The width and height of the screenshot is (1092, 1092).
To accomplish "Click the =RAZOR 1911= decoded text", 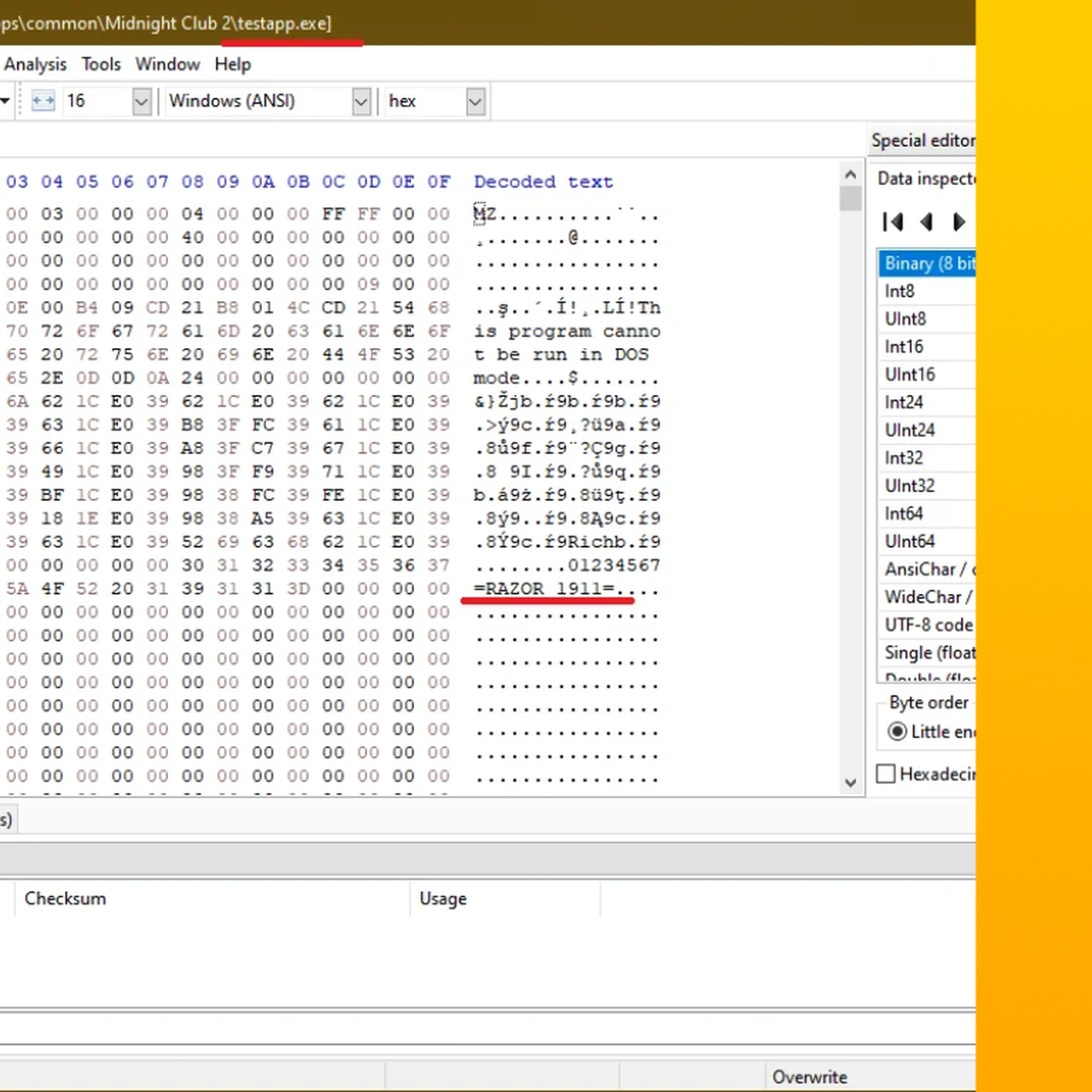I will pos(544,589).
